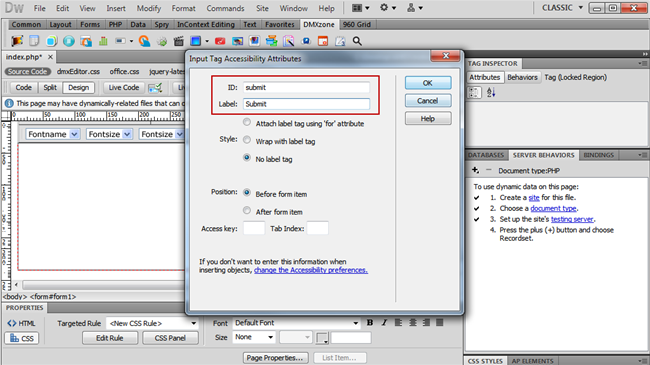
Task: Open the first Fontsize dropdown
Action: point(109,134)
